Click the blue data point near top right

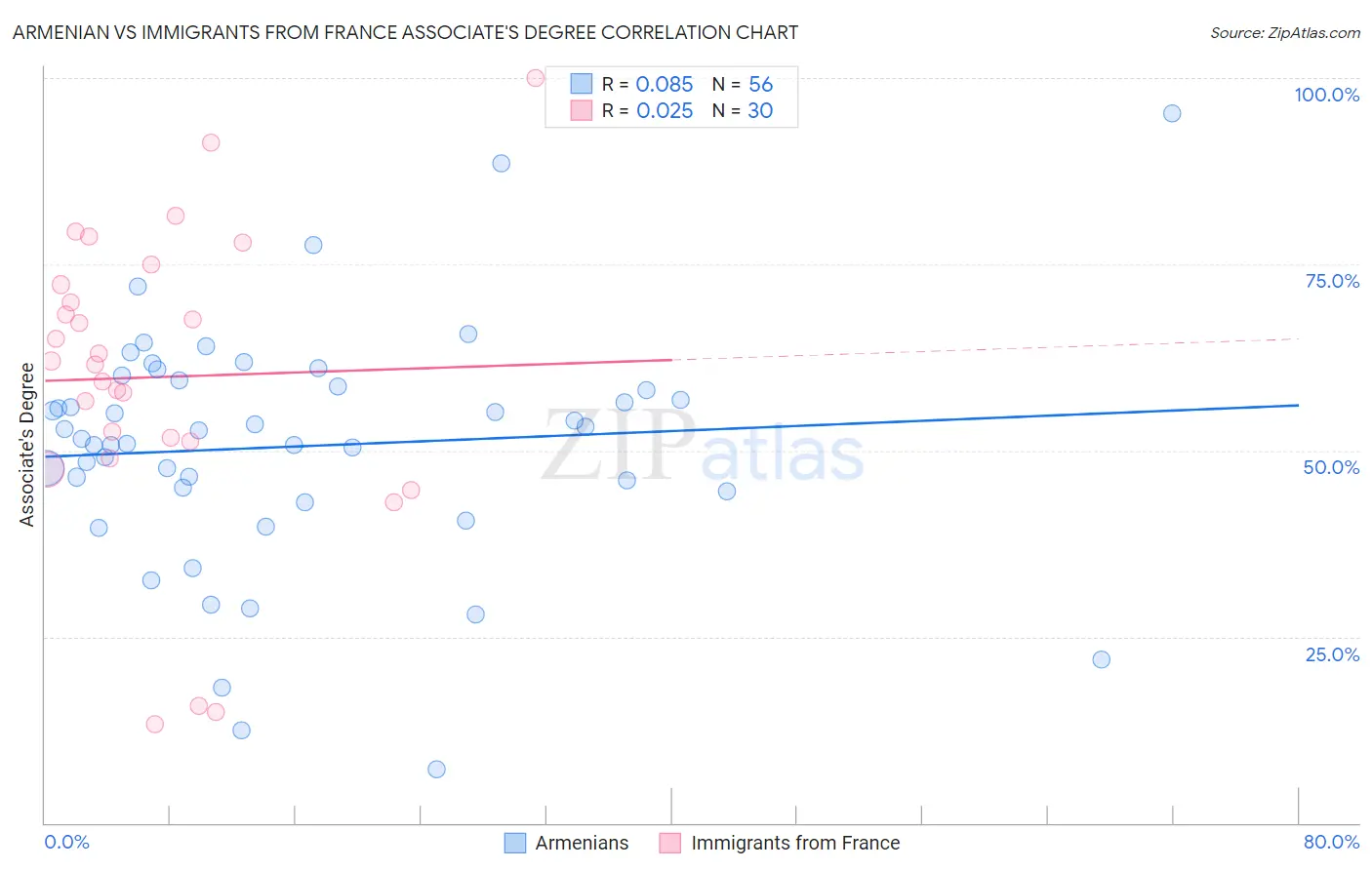(x=1172, y=113)
